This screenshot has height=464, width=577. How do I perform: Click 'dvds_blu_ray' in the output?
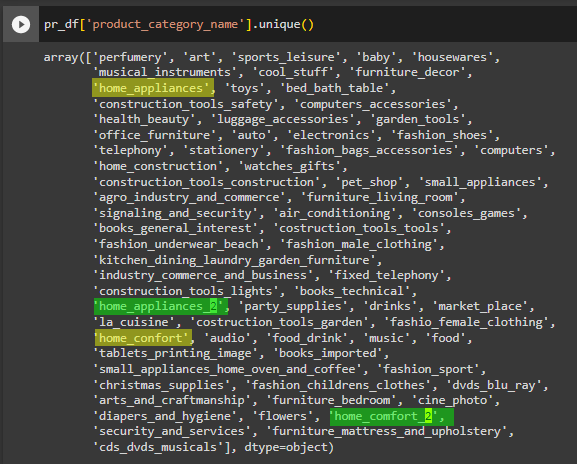pyautogui.click(x=494, y=386)
